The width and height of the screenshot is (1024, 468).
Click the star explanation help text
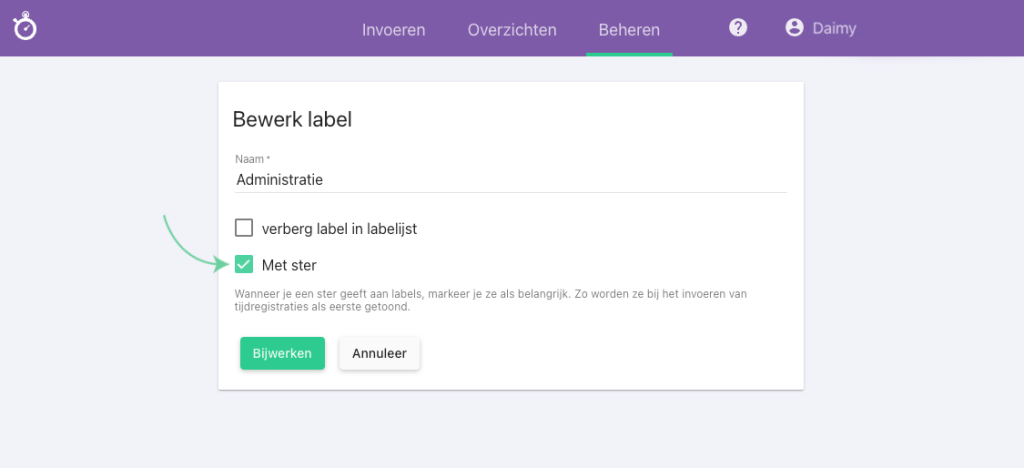click(490, 300)
